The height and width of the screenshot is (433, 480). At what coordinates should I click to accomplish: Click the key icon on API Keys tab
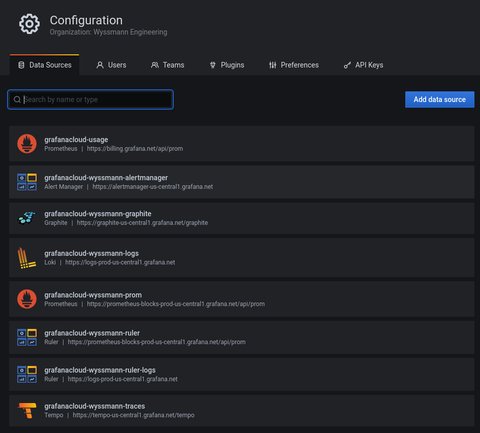click(x=347, y=65)
